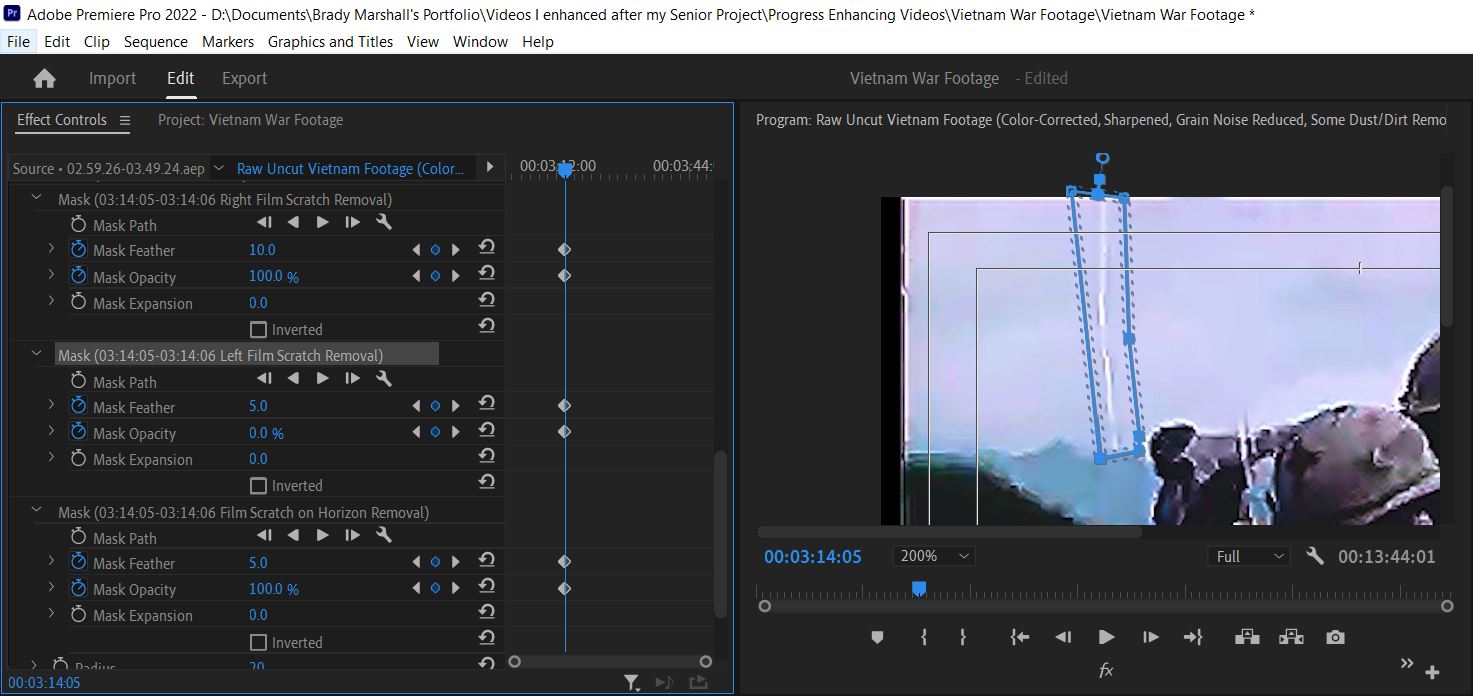
Task: Collapse the Left Film Scratch Removal mask
Action: coord(37,355)
